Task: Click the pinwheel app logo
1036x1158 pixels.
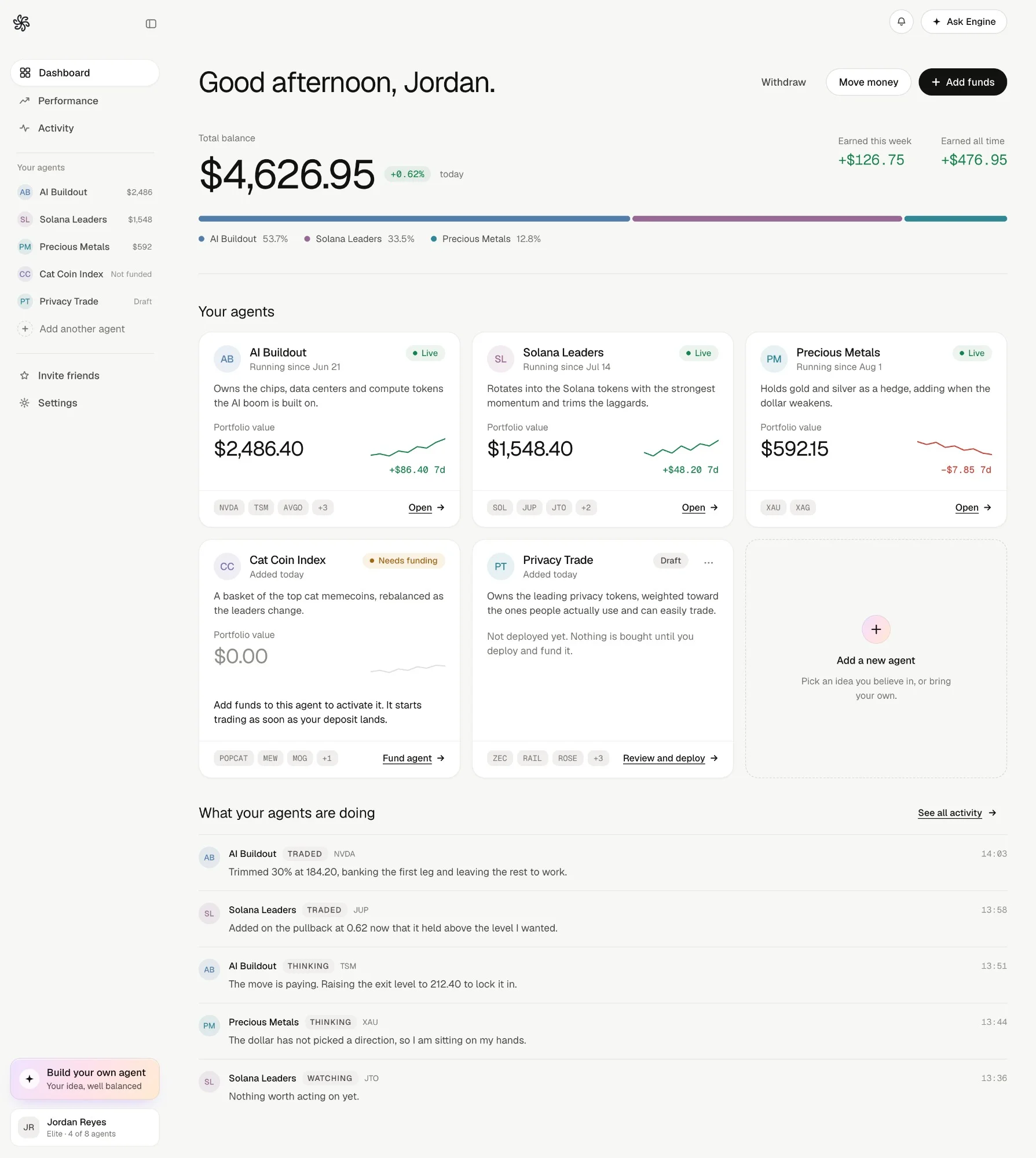Action: pyautogui.click(x=21, y=23)
